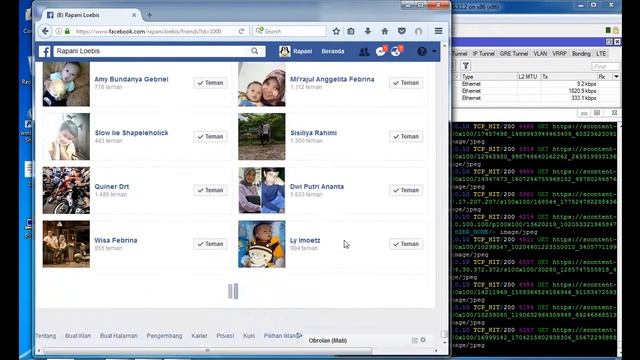The height and width of the screenshot is (360, 640).
Task: Open Facebook help question mark icon
Action: click(x=422, y=51)
